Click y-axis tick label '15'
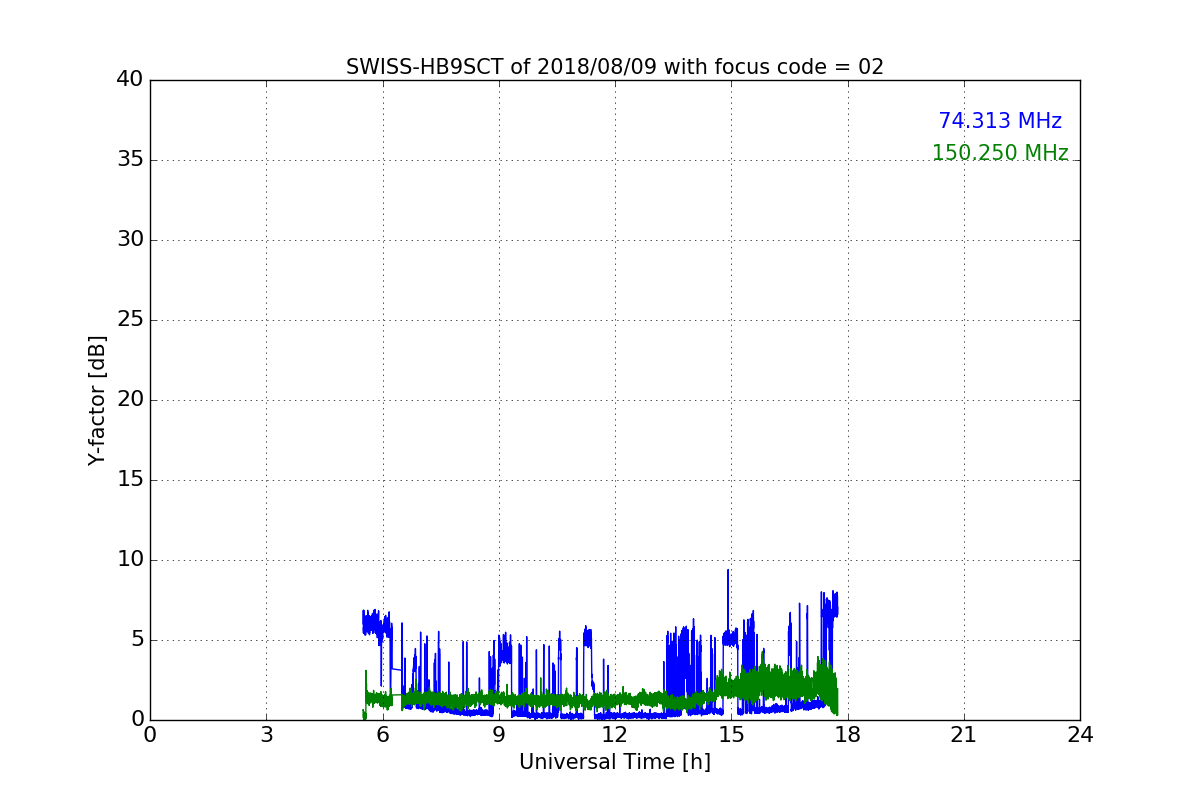Screen dimensions: 1200x800 coord(130,480)
